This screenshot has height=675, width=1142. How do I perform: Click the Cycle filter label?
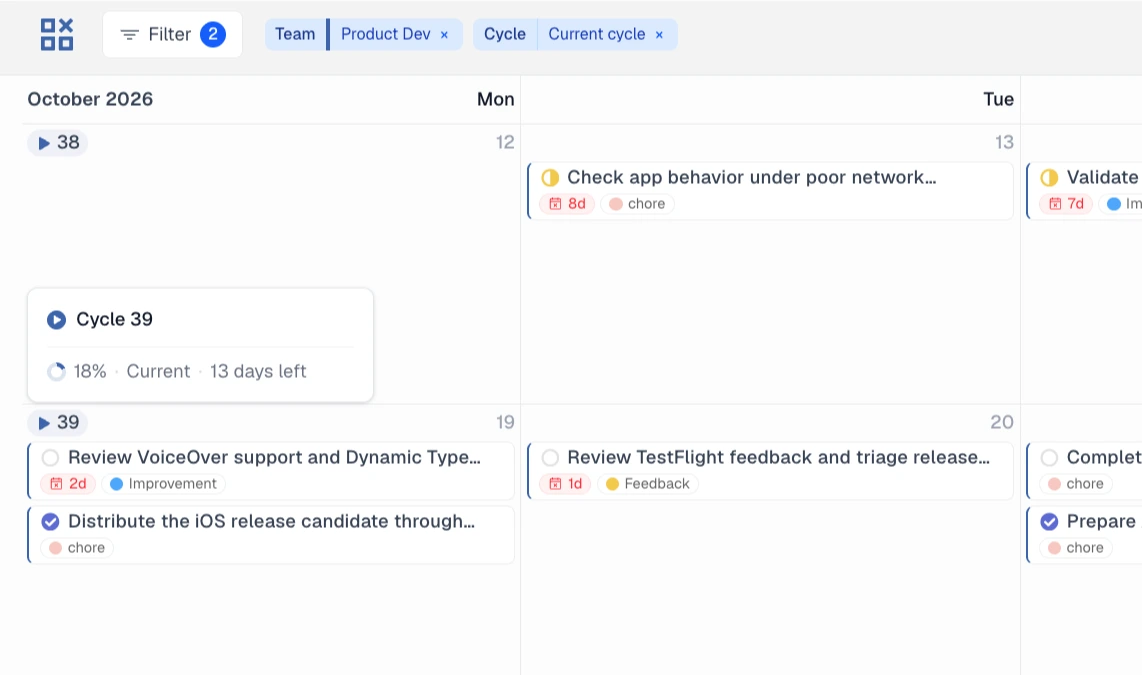click(505, 34)
